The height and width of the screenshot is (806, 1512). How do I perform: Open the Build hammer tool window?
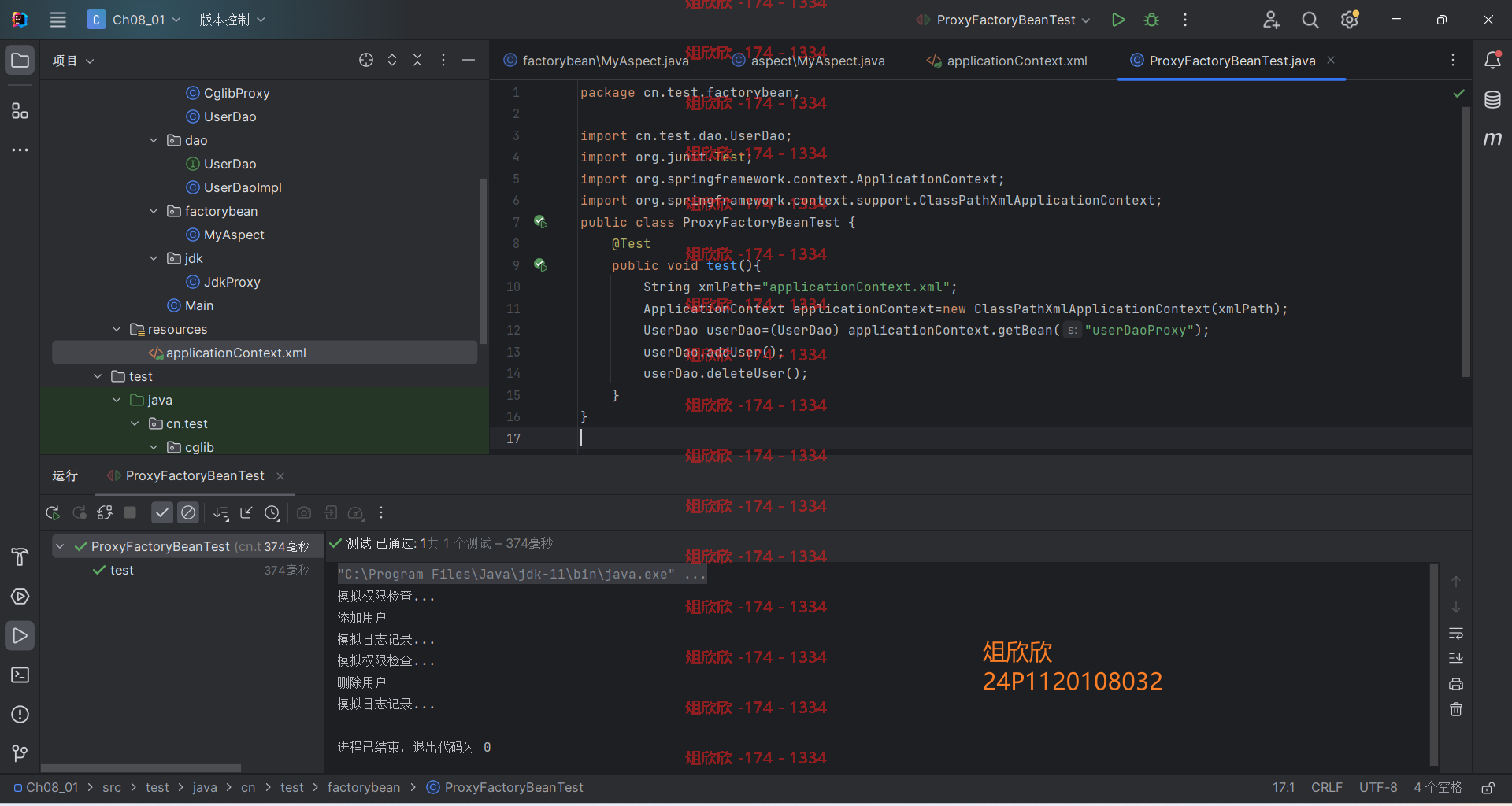click(x=20, y=557)
